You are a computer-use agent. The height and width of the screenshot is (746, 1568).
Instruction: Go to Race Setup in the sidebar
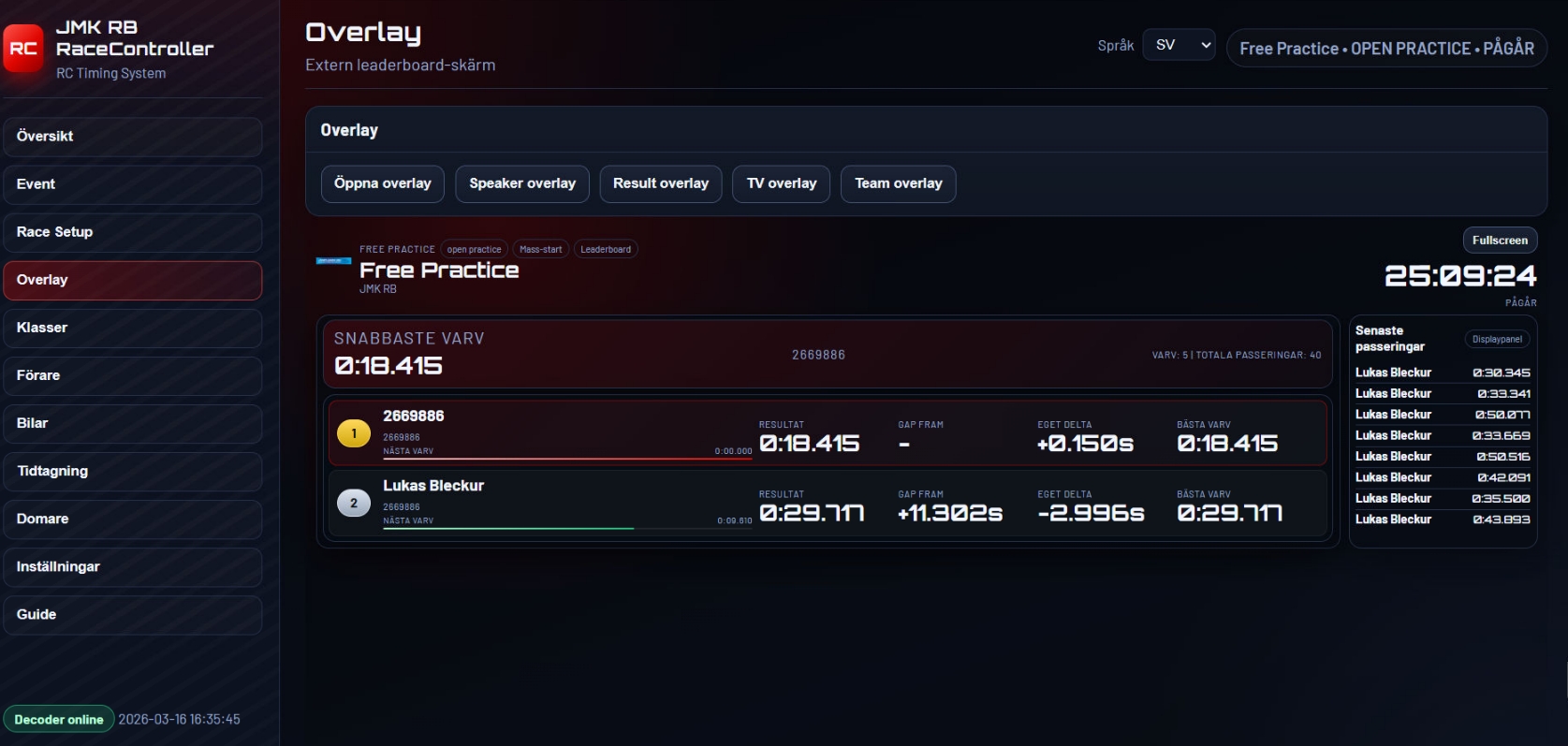coord(132,232)
